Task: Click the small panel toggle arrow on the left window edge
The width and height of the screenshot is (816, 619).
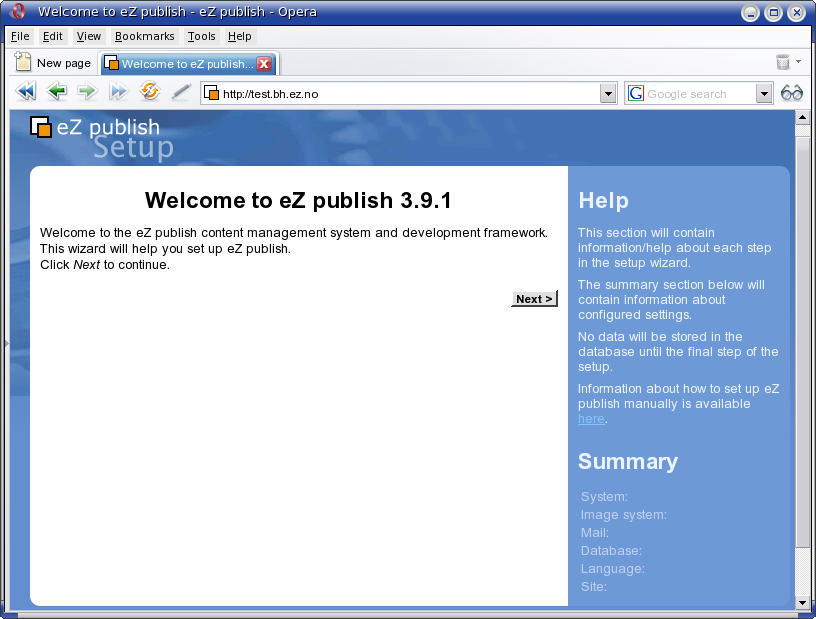Action: tap(6, 343)
